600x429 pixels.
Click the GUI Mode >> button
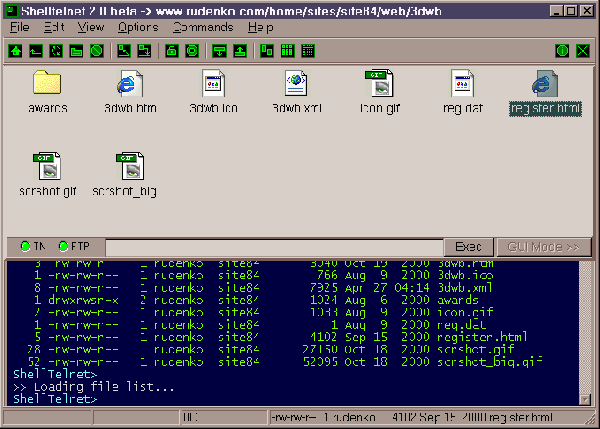[x=545, y=246]
